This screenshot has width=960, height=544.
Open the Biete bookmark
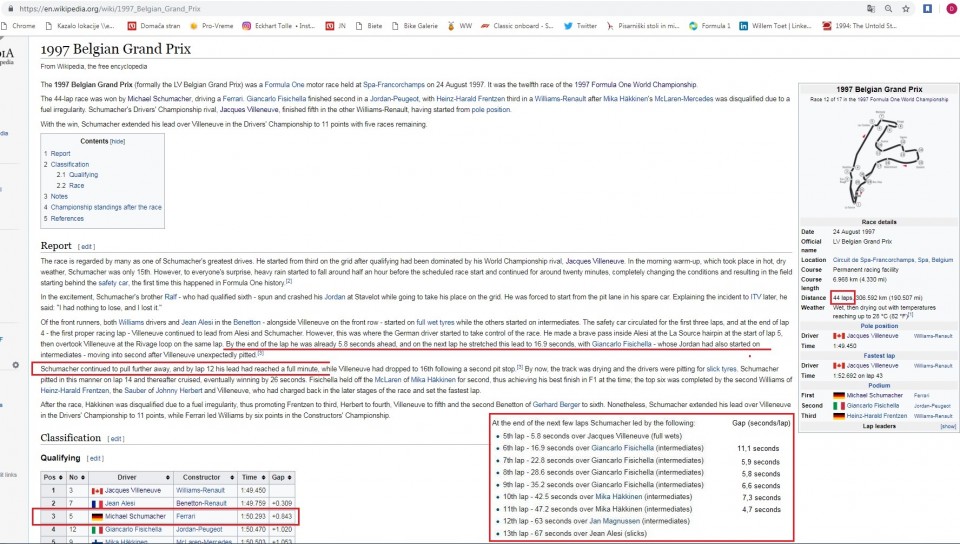[x=369, y=26]
